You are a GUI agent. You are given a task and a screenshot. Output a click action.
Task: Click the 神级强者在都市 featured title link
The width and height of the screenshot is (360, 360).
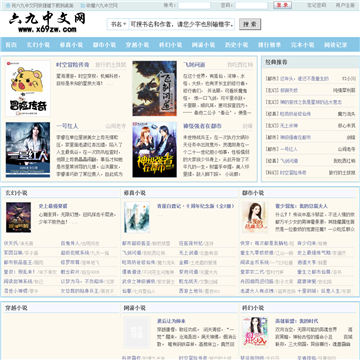click(x=202, y=126)
